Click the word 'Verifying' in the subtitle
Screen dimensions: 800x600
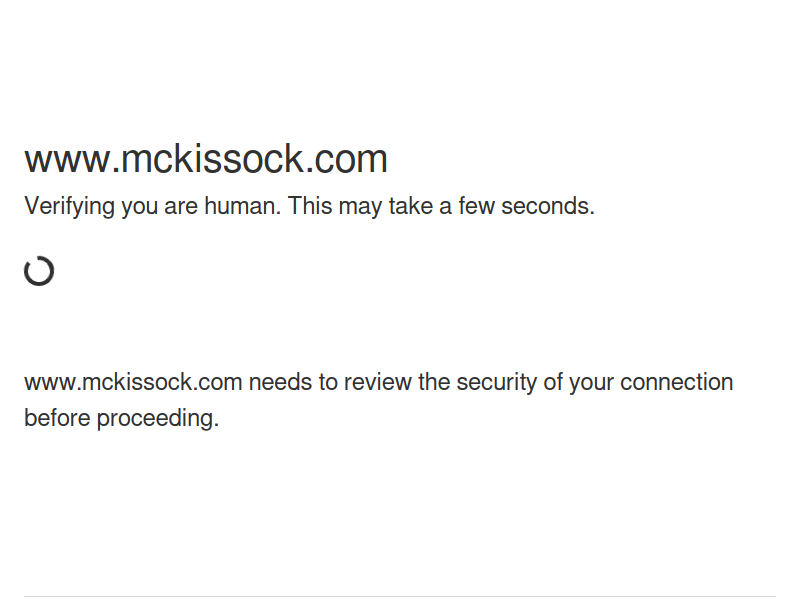[x=69, y=207]
